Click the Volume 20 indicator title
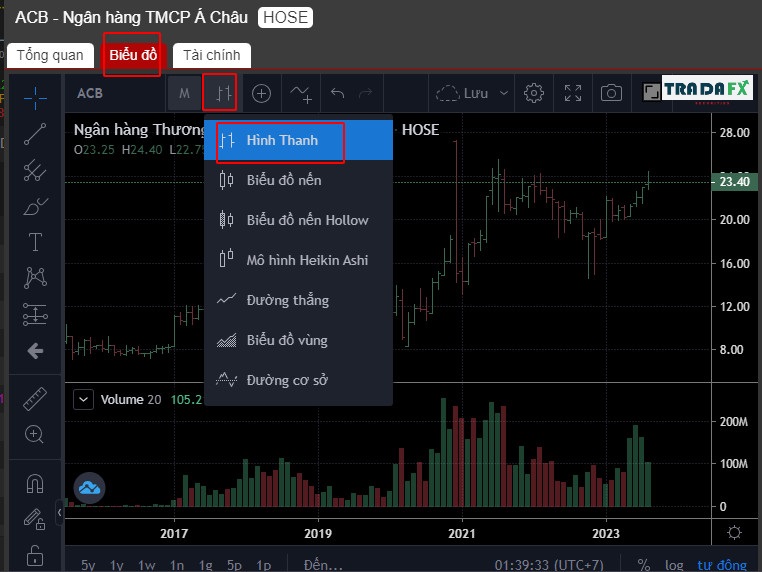762x572 pixels. pos(131,399)
